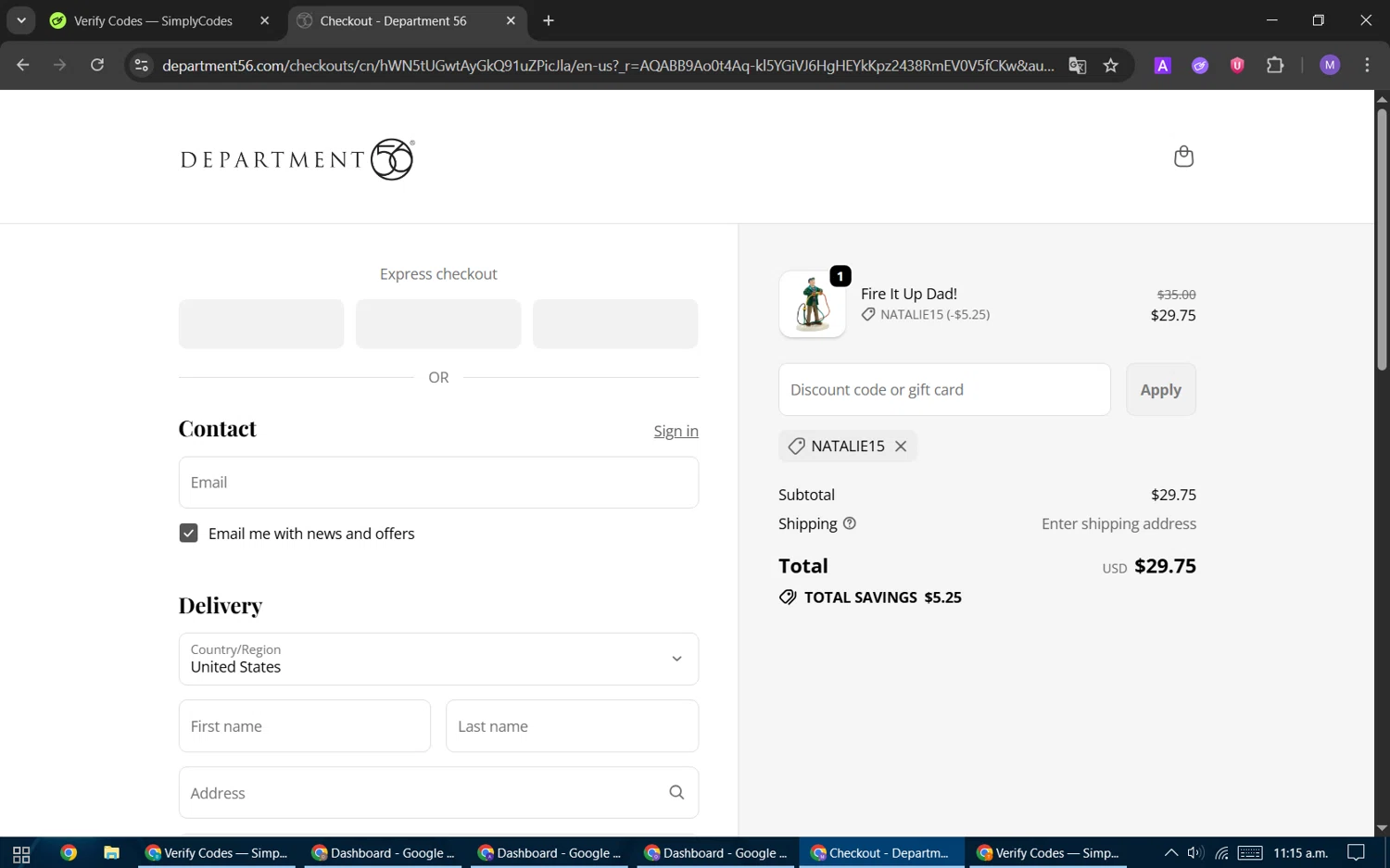Open the Country/Region dropdown
The height and width of the screenshot is (868, 1390).
point(438,659)
